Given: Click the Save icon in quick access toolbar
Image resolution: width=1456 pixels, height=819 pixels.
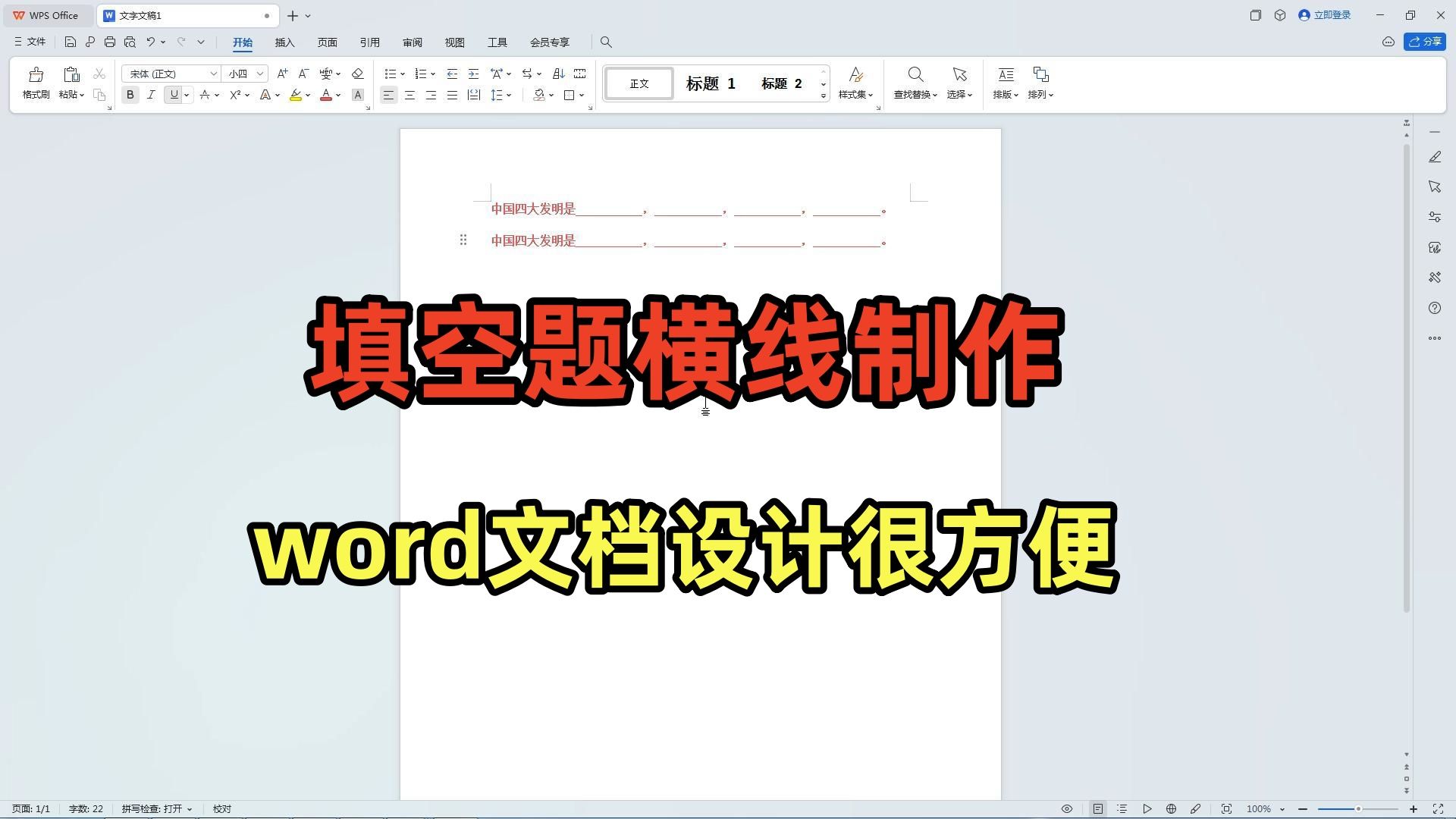Looking at the screenshot, I should 70,42.
